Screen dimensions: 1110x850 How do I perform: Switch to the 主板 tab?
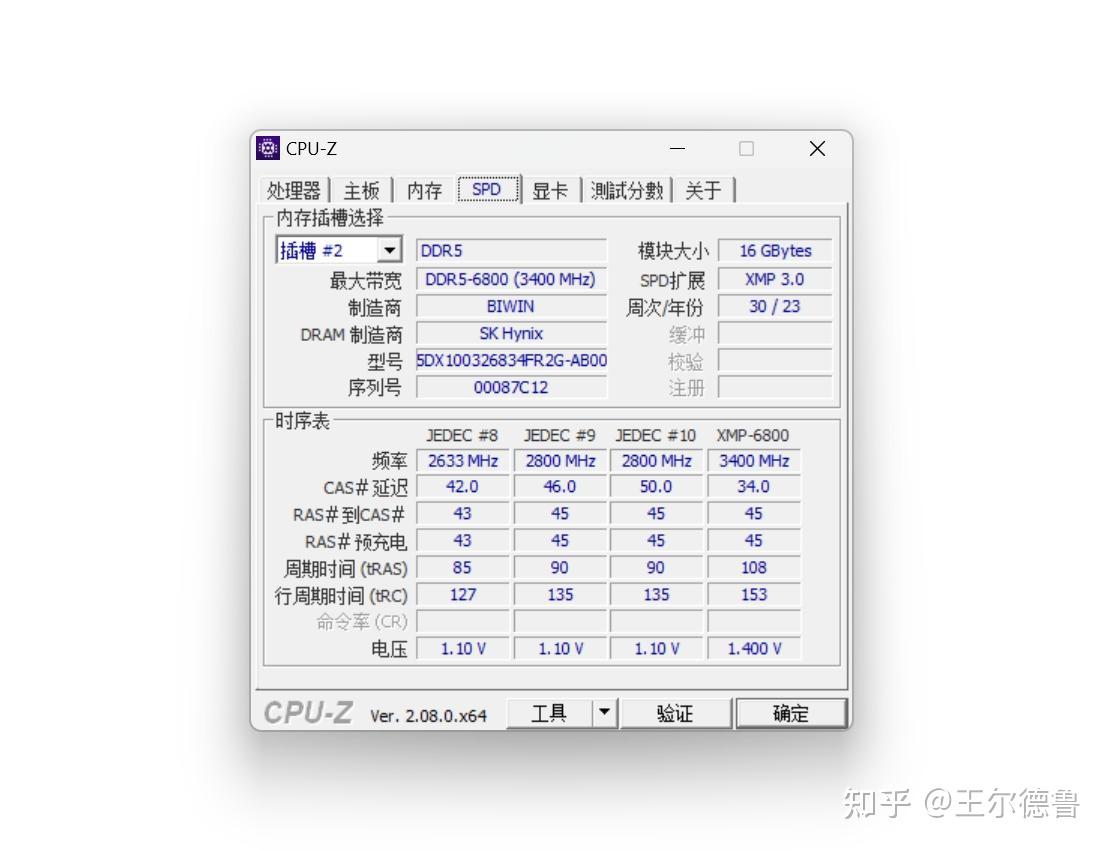(x=362, y=190)
